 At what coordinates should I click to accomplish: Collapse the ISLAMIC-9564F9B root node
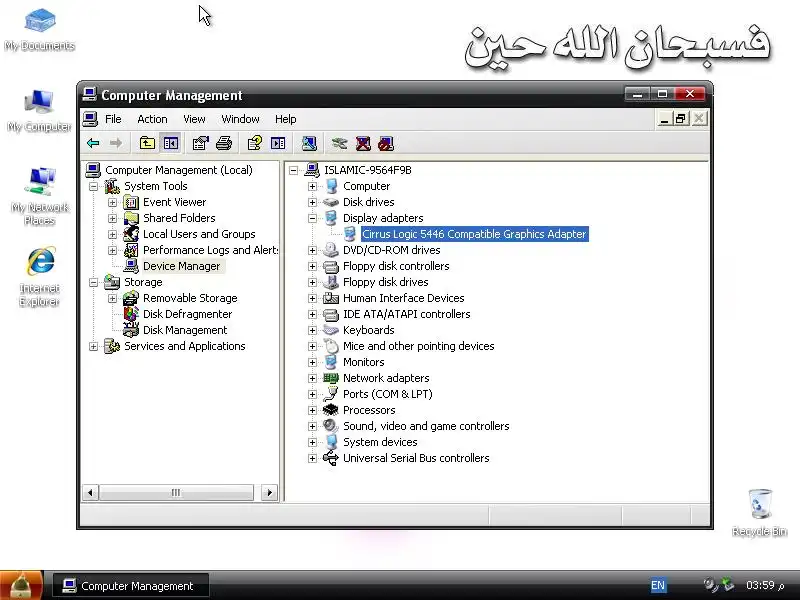[293, 170]
